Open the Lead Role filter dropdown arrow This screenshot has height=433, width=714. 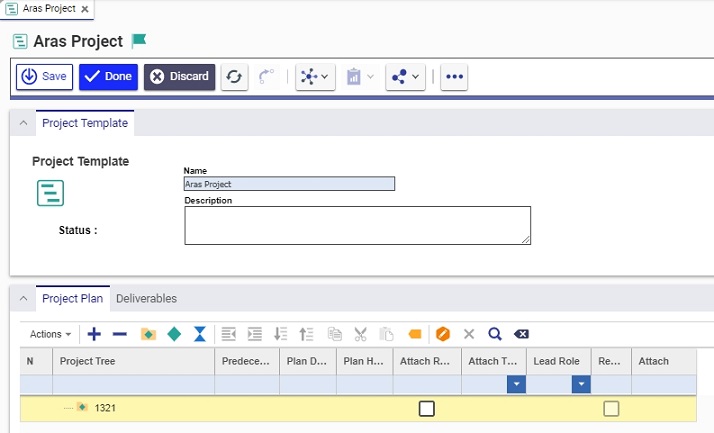click(581, 384)
